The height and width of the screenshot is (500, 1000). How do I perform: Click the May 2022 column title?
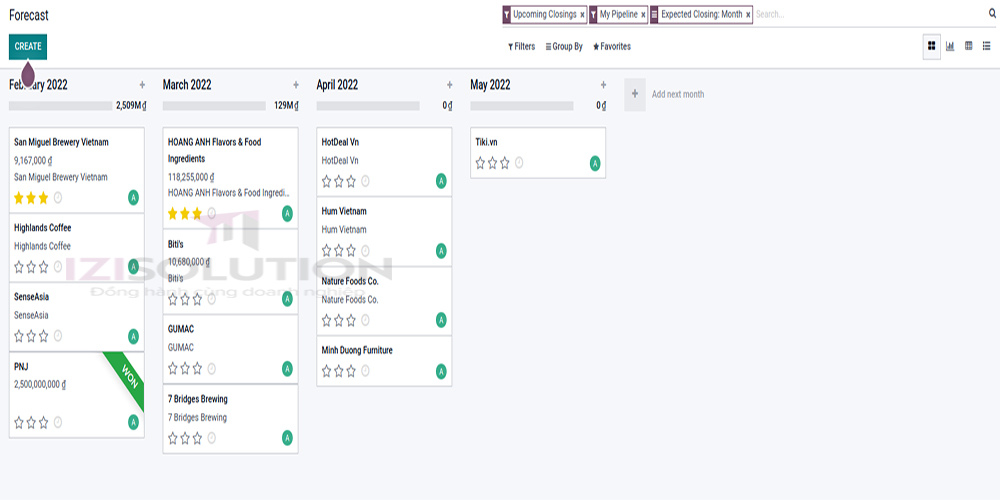(490, 85)
